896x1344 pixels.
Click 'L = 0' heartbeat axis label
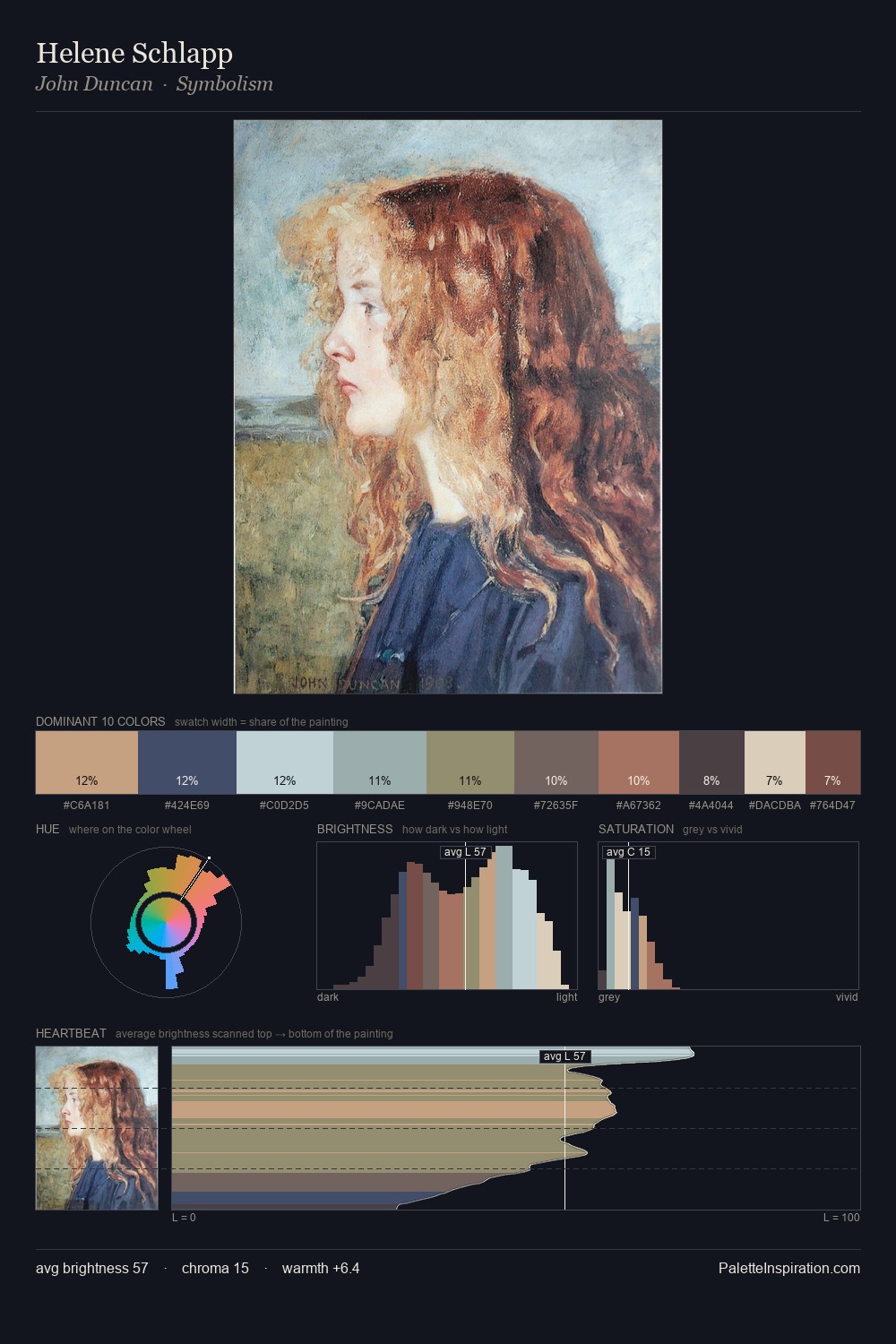tap(184, 1218)
